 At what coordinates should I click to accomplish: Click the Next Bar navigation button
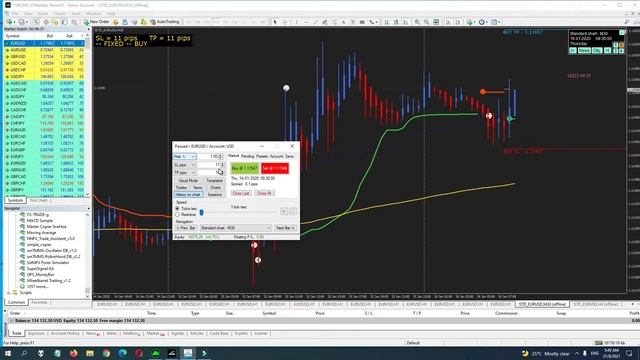coord(284,228)
